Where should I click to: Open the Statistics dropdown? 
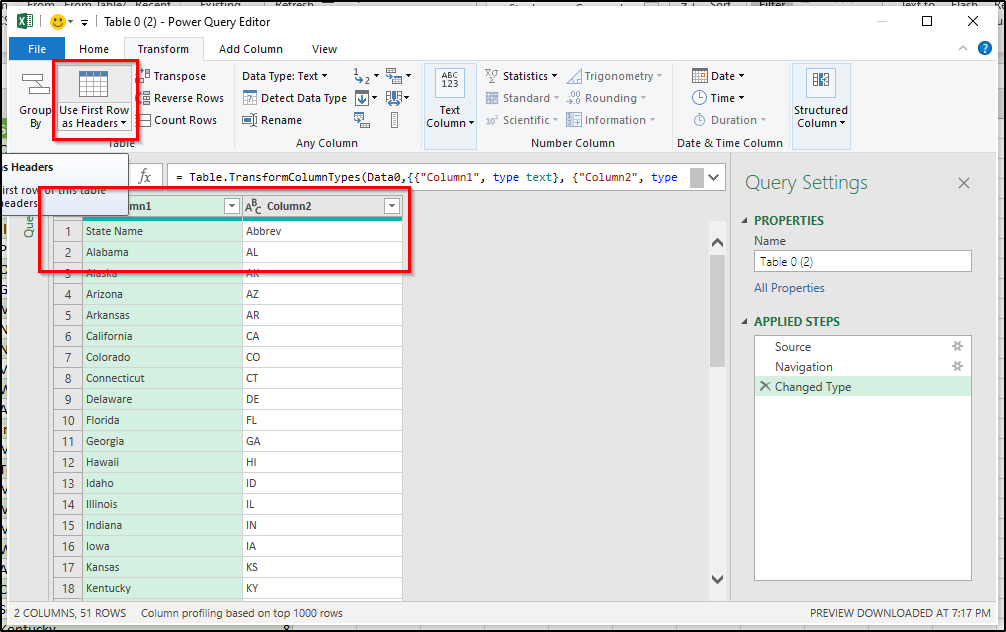[x=521, y=76]
